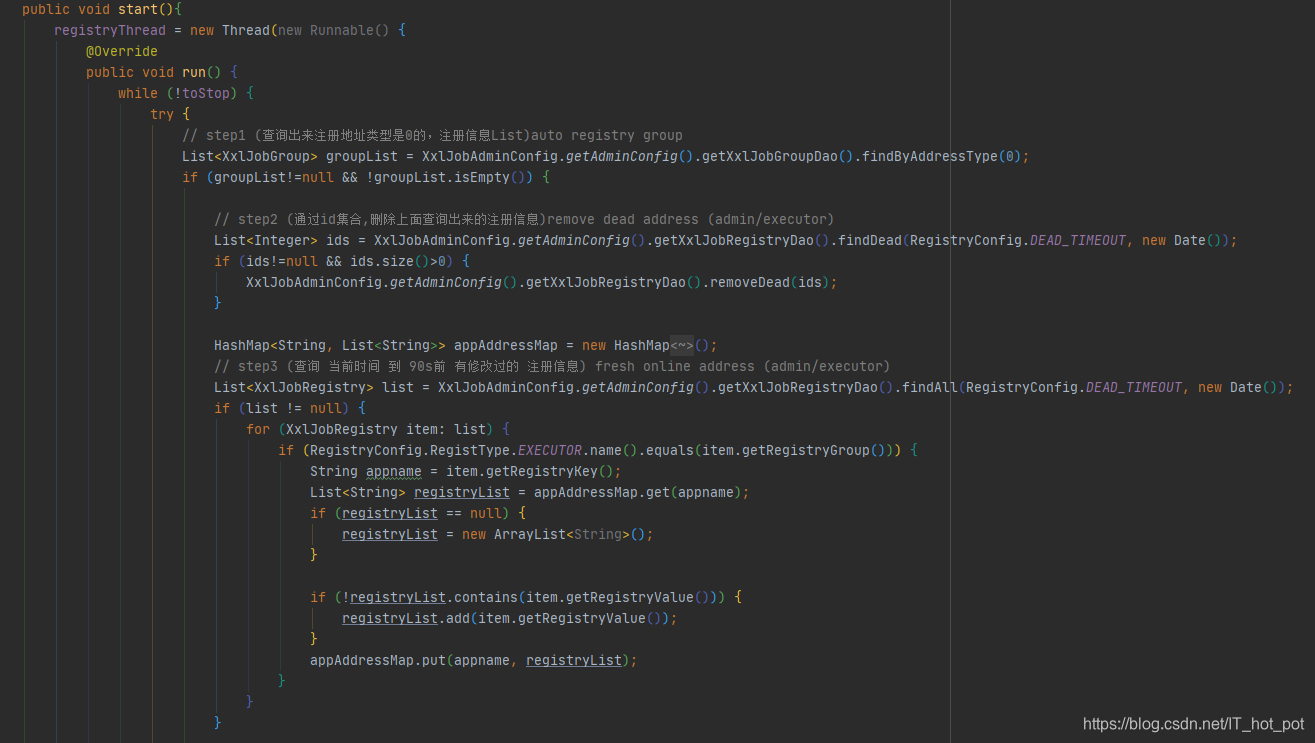Click the step1 auto registry group comment

click(x=432, y=135)
